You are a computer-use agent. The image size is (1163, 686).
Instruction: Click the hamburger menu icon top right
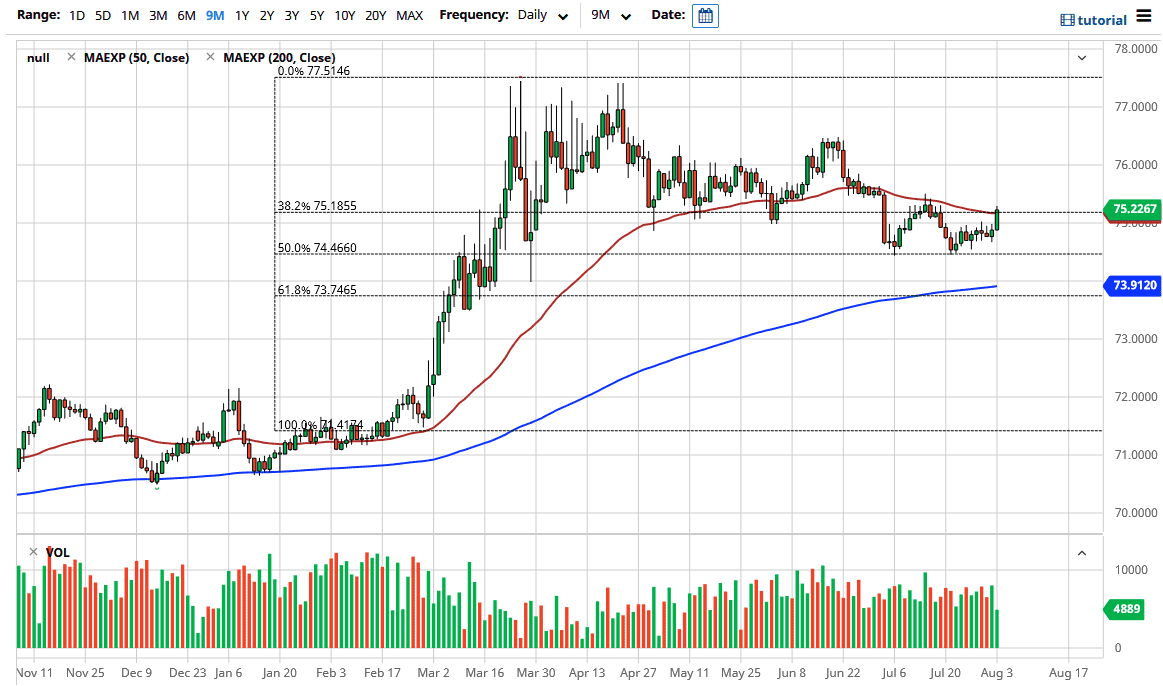tap(1143, 17)
